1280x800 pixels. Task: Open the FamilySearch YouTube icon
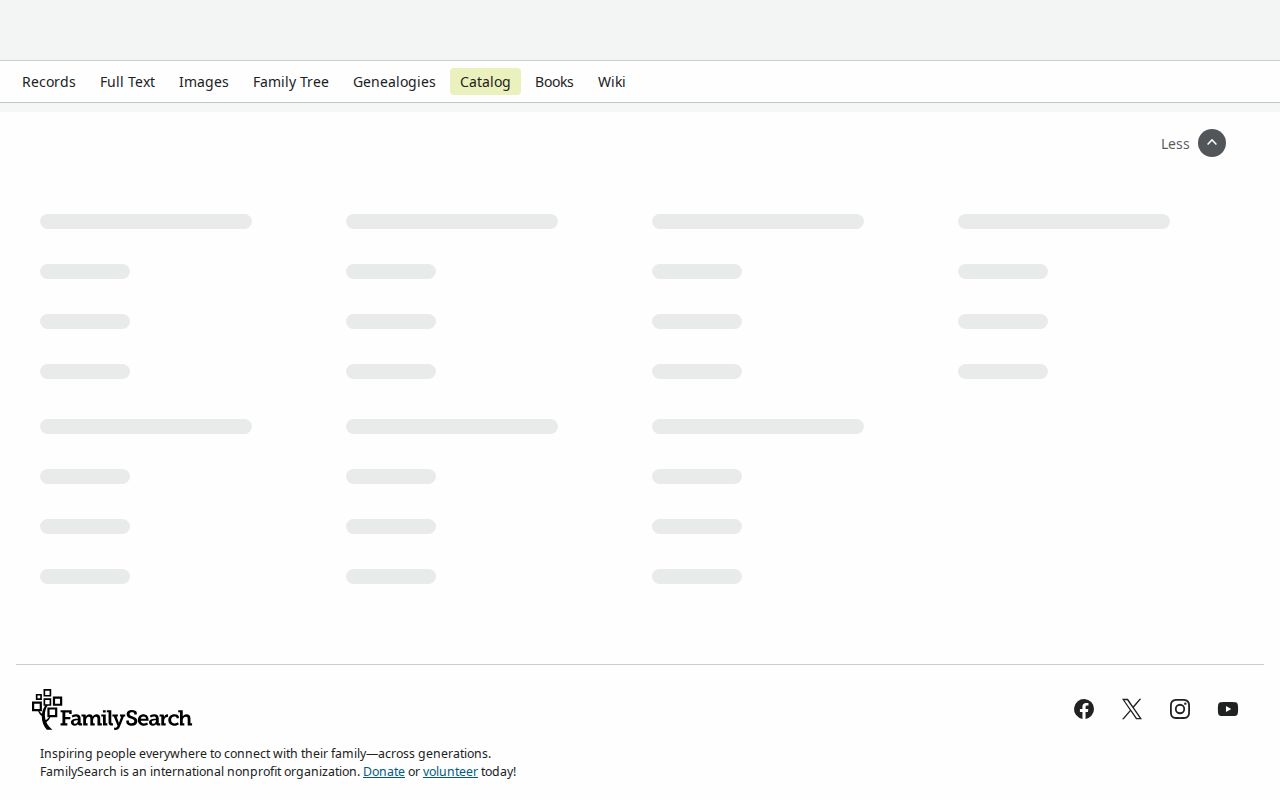coord(1228,709)
